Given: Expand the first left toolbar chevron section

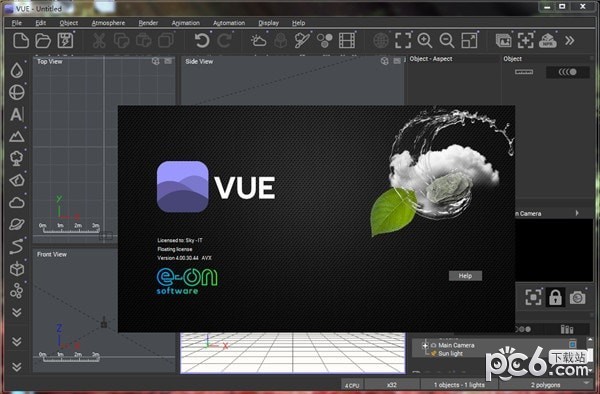Looking at the screenshot, I should point(16,313).
